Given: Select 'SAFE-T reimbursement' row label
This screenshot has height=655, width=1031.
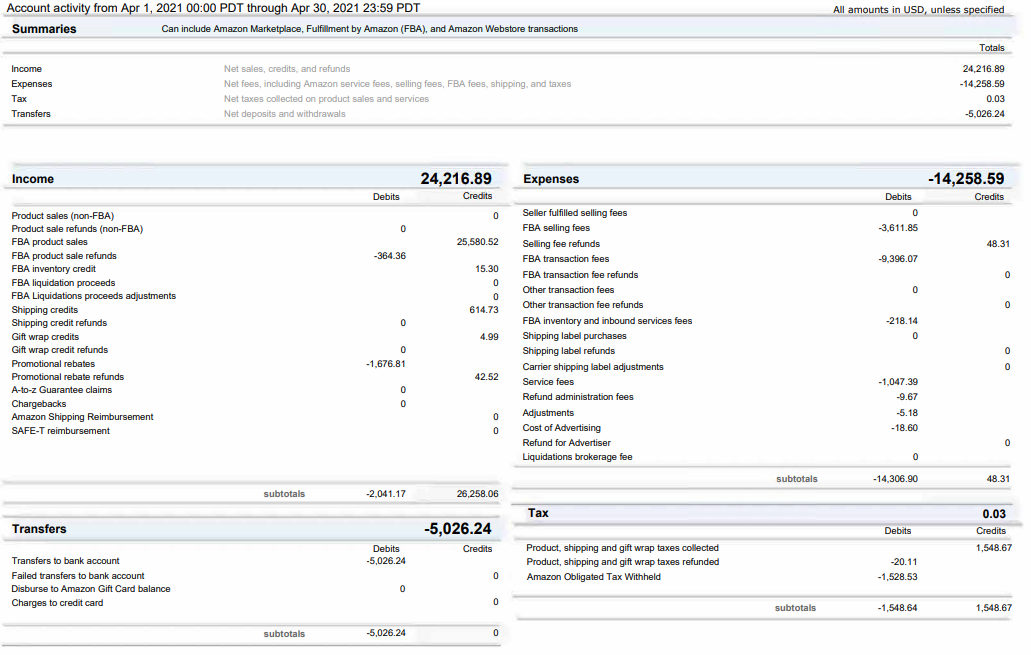Looking at the screenshot, I should point(60,431).
